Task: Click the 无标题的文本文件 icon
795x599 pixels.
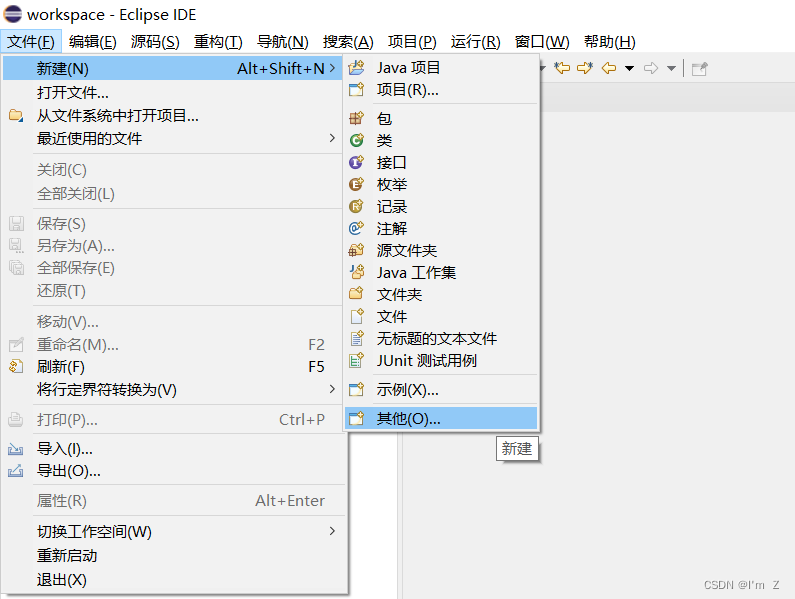Action: coord(356,338)
